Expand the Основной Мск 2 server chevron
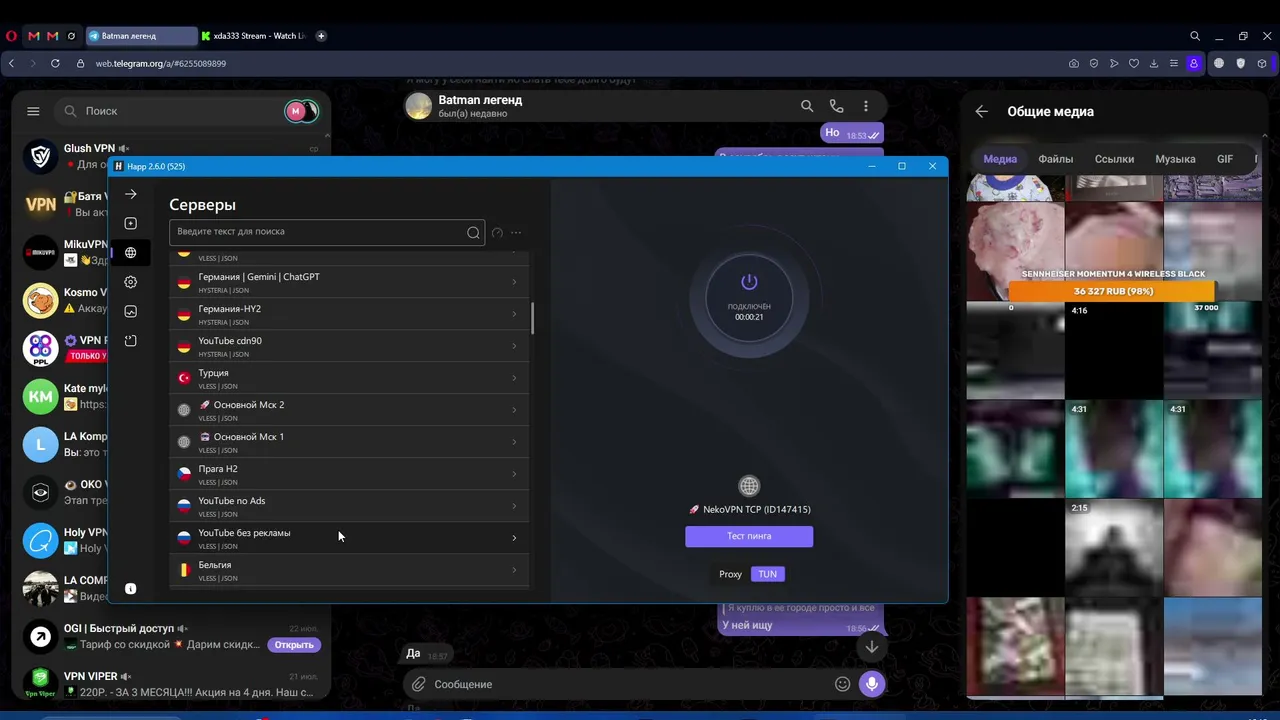Viewport: 1280px width, 720px height. [514, 410]
